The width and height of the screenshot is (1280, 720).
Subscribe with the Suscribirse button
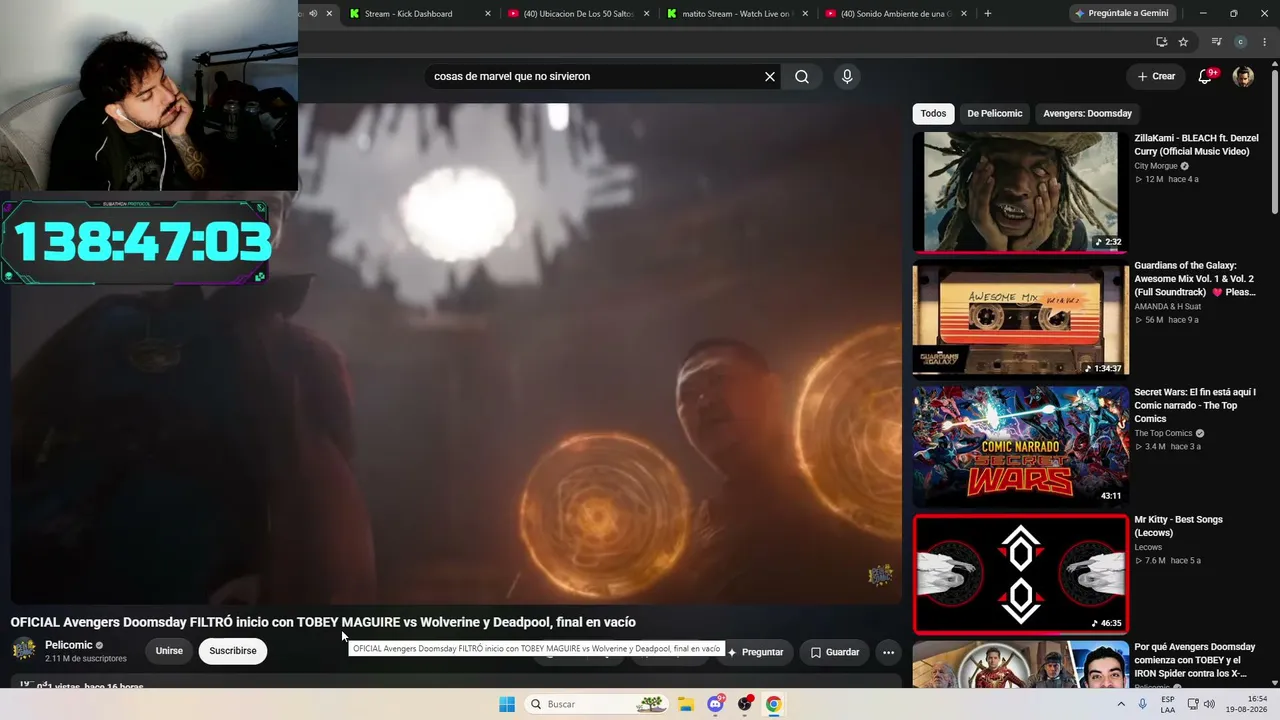[233, 651]
